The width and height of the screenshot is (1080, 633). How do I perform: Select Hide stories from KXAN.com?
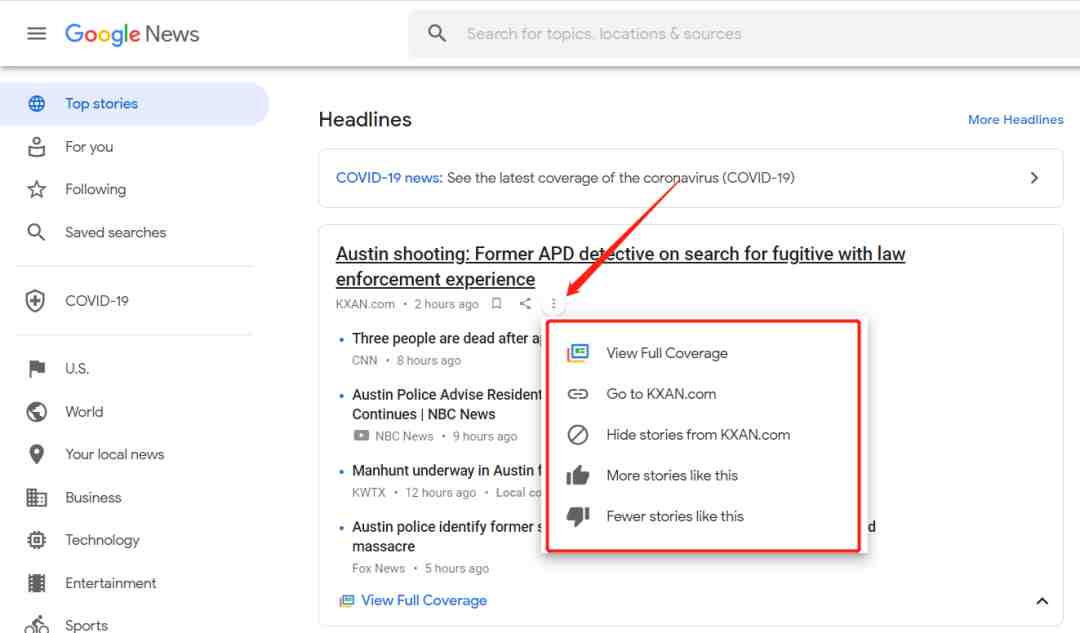[x=698, y=435]
